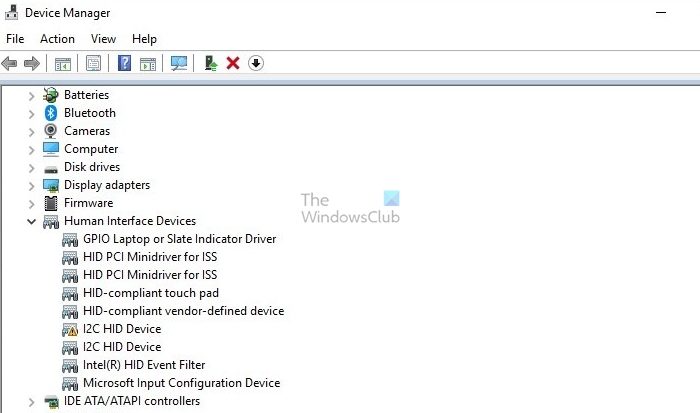Open the Action menu

(57, 39)
